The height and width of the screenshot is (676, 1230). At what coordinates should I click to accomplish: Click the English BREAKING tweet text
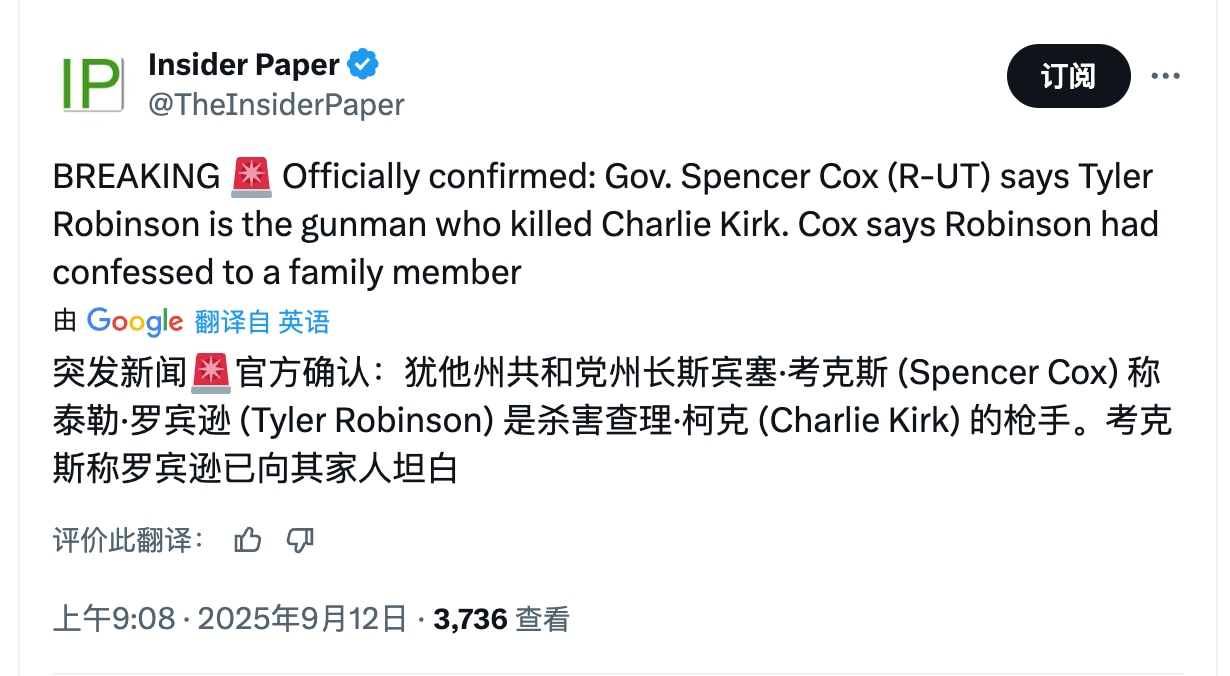(600, 222)
